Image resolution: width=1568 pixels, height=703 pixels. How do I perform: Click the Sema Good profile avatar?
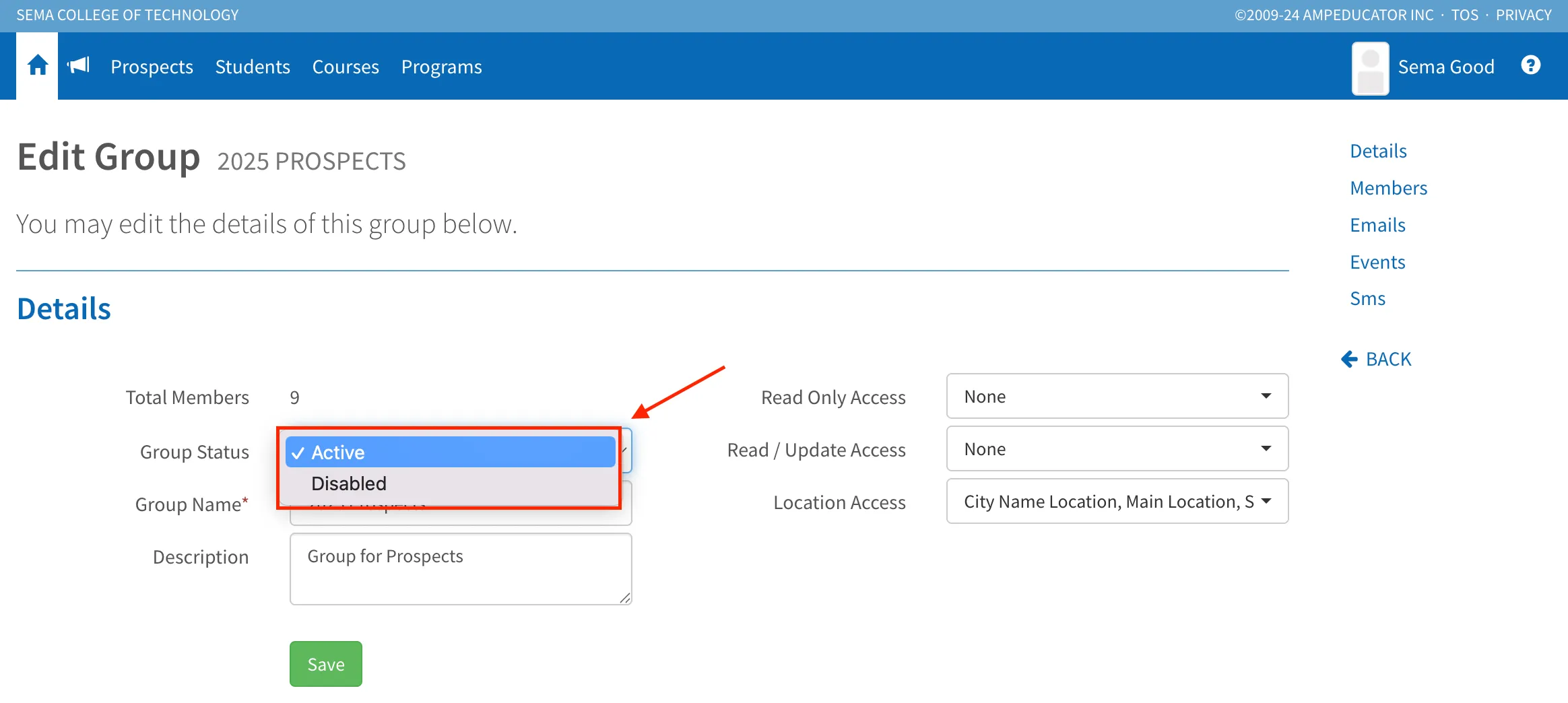point(1370,68)
